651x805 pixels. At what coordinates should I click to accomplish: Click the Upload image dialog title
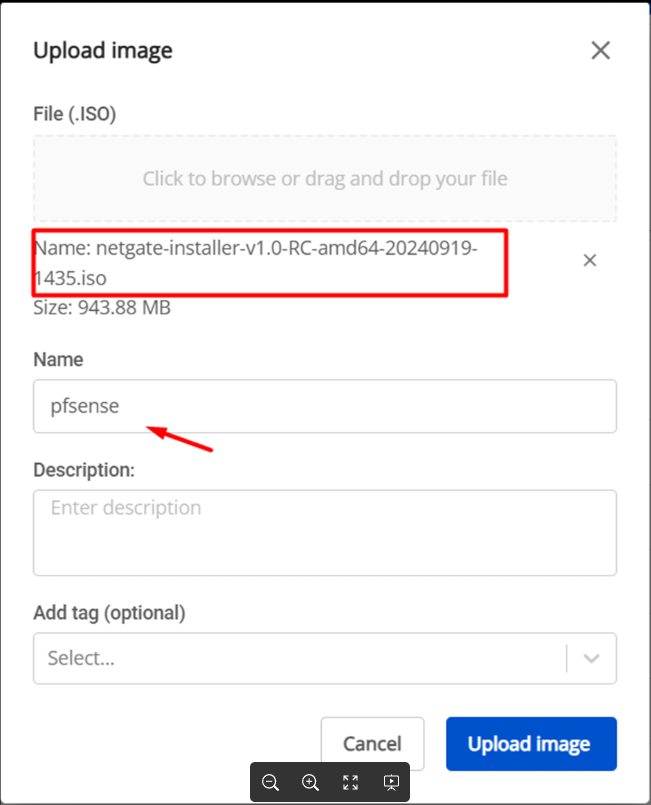pos(103,50)
